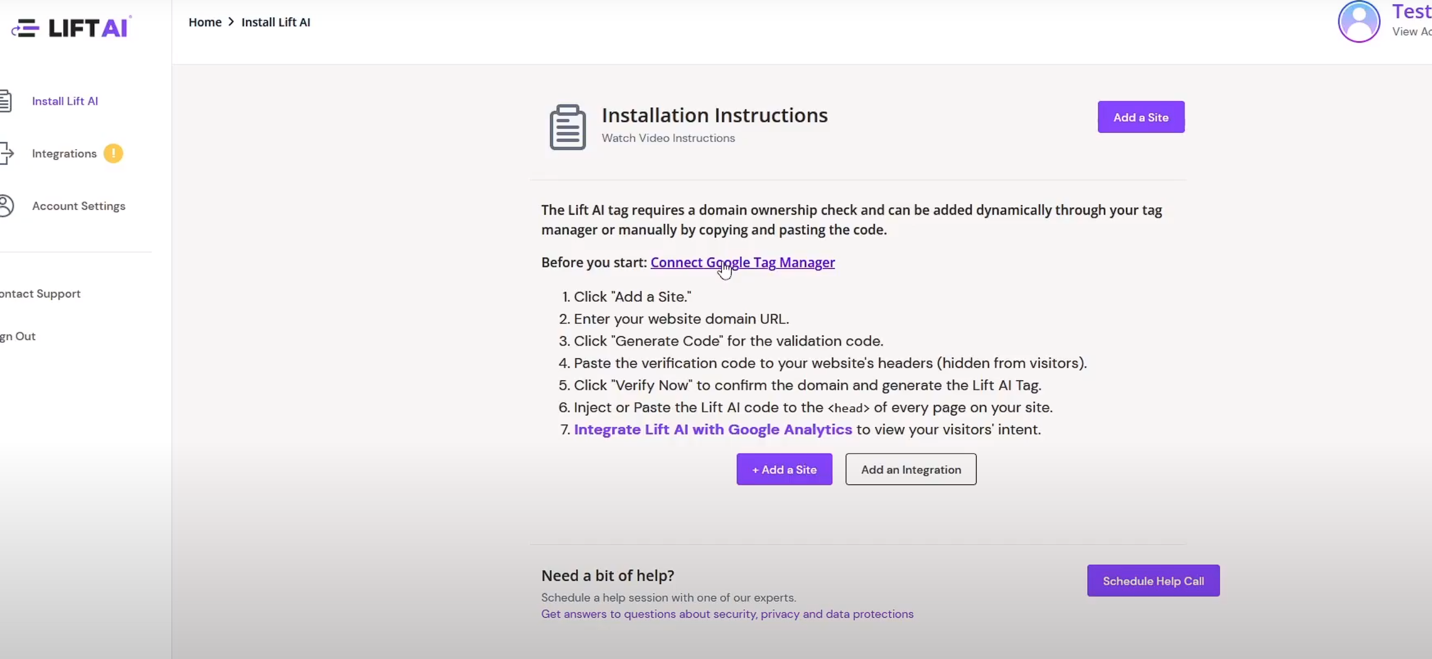Open Watch Video Instructions link
The height and width of the screenshot is (659, 1432).
coord(668,138)
